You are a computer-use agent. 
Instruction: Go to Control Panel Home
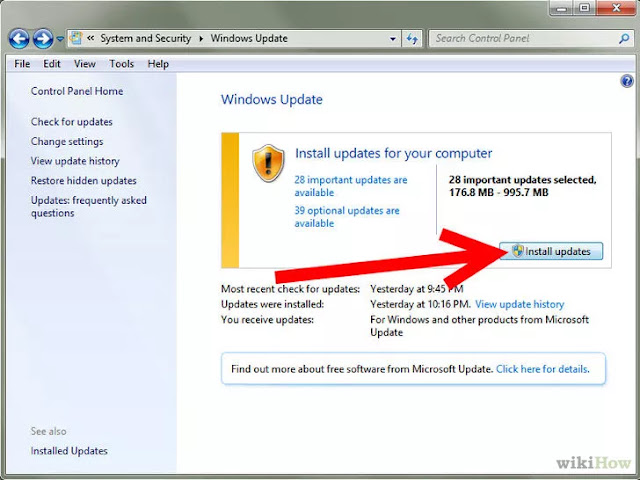click(x=77, y=91)
